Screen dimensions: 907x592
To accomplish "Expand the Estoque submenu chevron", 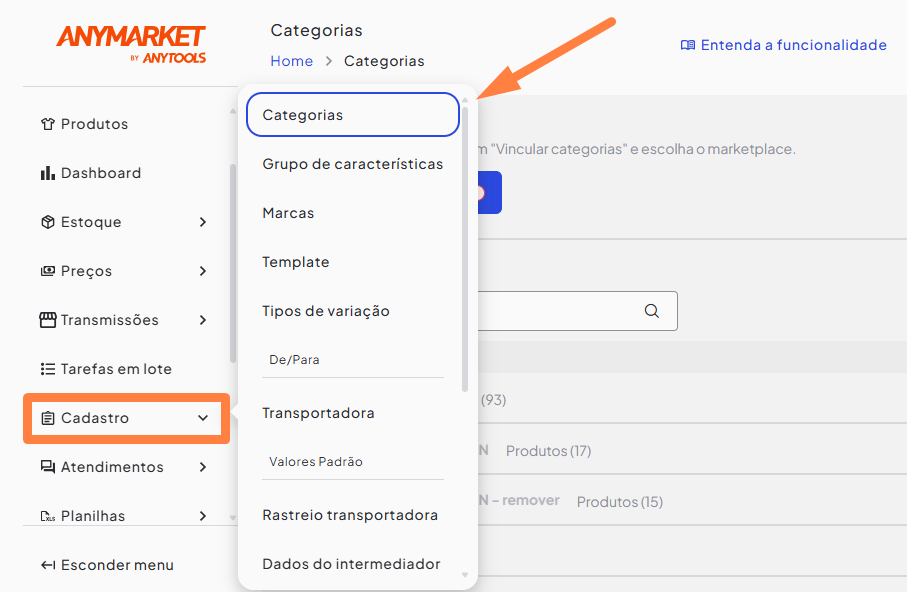I will tap(203, 222).
